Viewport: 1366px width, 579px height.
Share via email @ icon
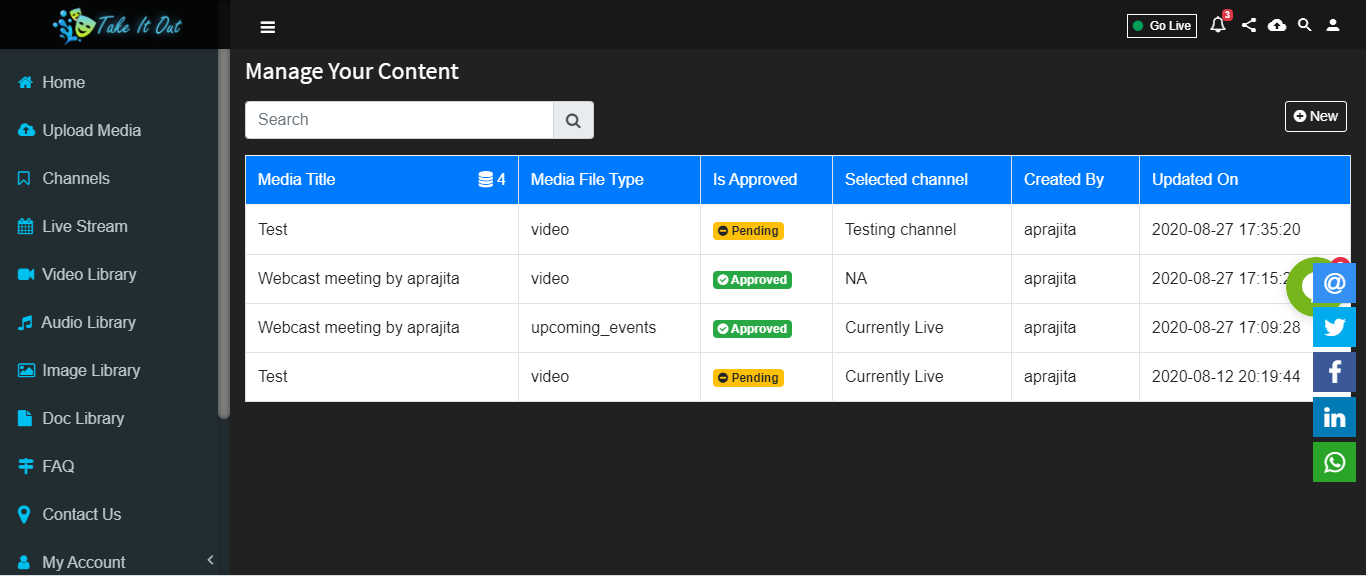[1334, 284]
